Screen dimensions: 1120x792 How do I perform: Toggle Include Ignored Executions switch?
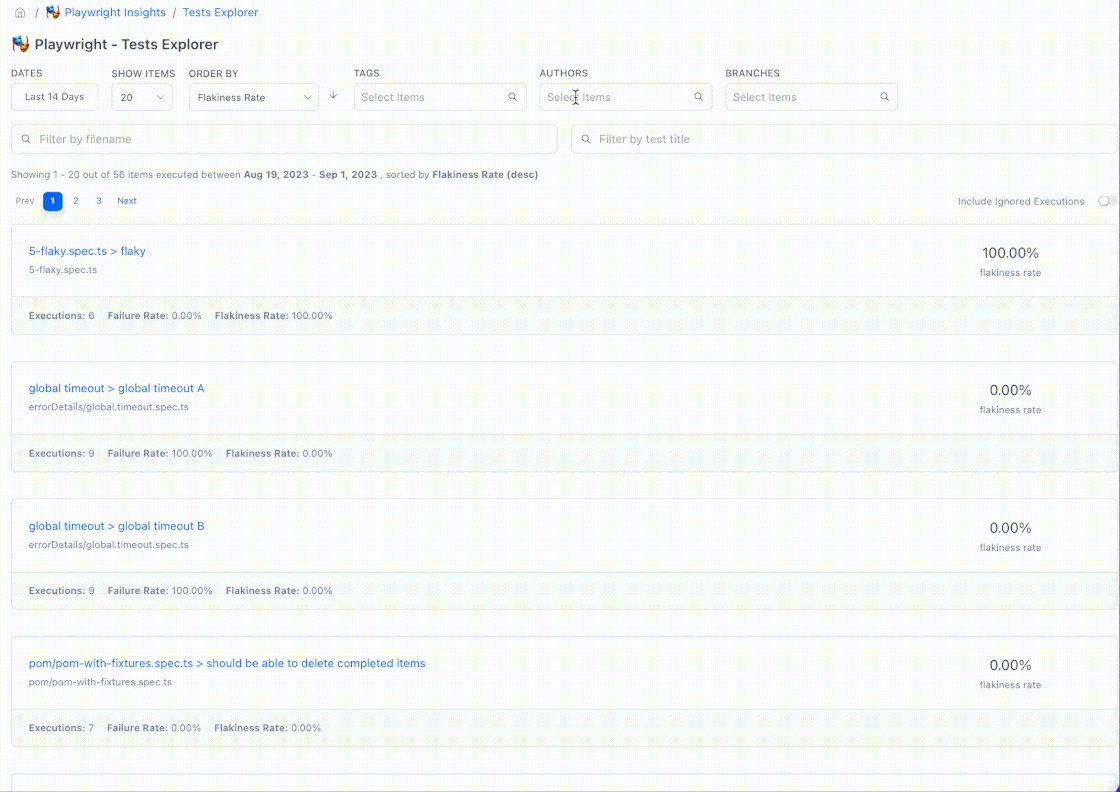(x=1107, y=201)
